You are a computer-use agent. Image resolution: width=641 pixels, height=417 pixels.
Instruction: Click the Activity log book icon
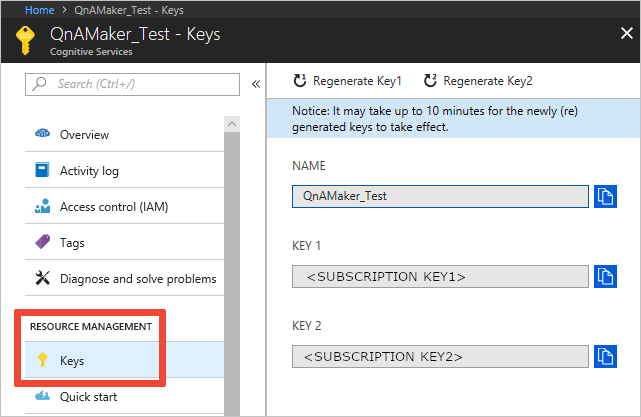[43, 170]
